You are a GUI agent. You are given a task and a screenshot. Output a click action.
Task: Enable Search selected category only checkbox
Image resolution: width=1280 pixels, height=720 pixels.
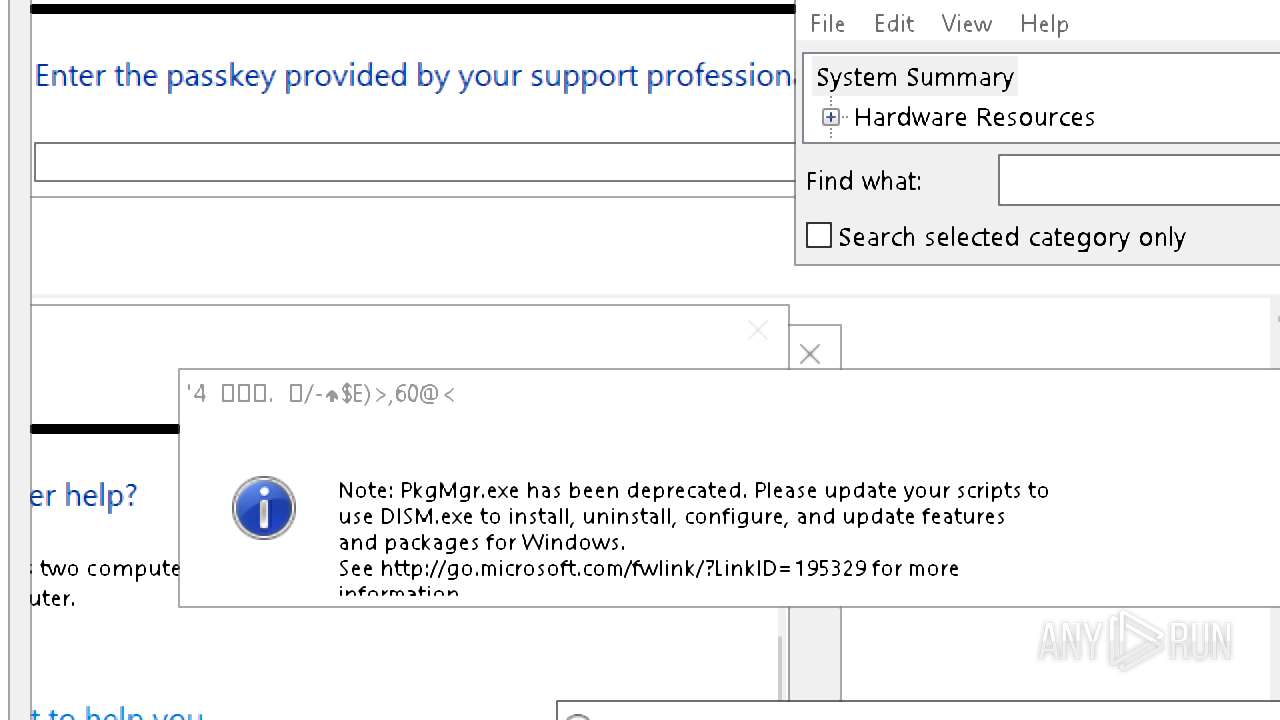(x=819, y=236)
